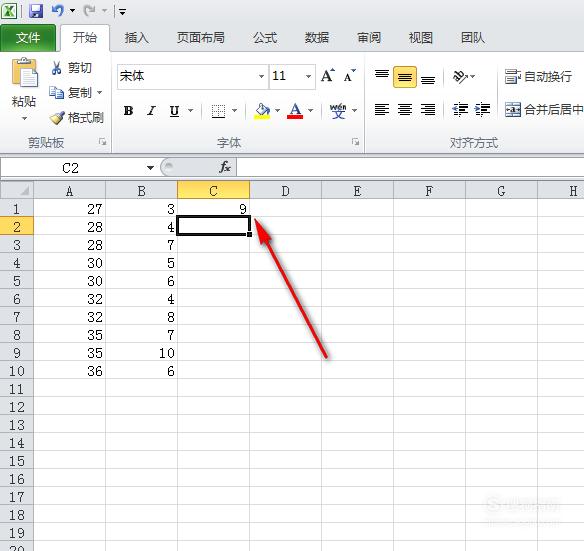Open the font name 宋体 dropdown
584x551 pixels.
[x=261, y=76]
